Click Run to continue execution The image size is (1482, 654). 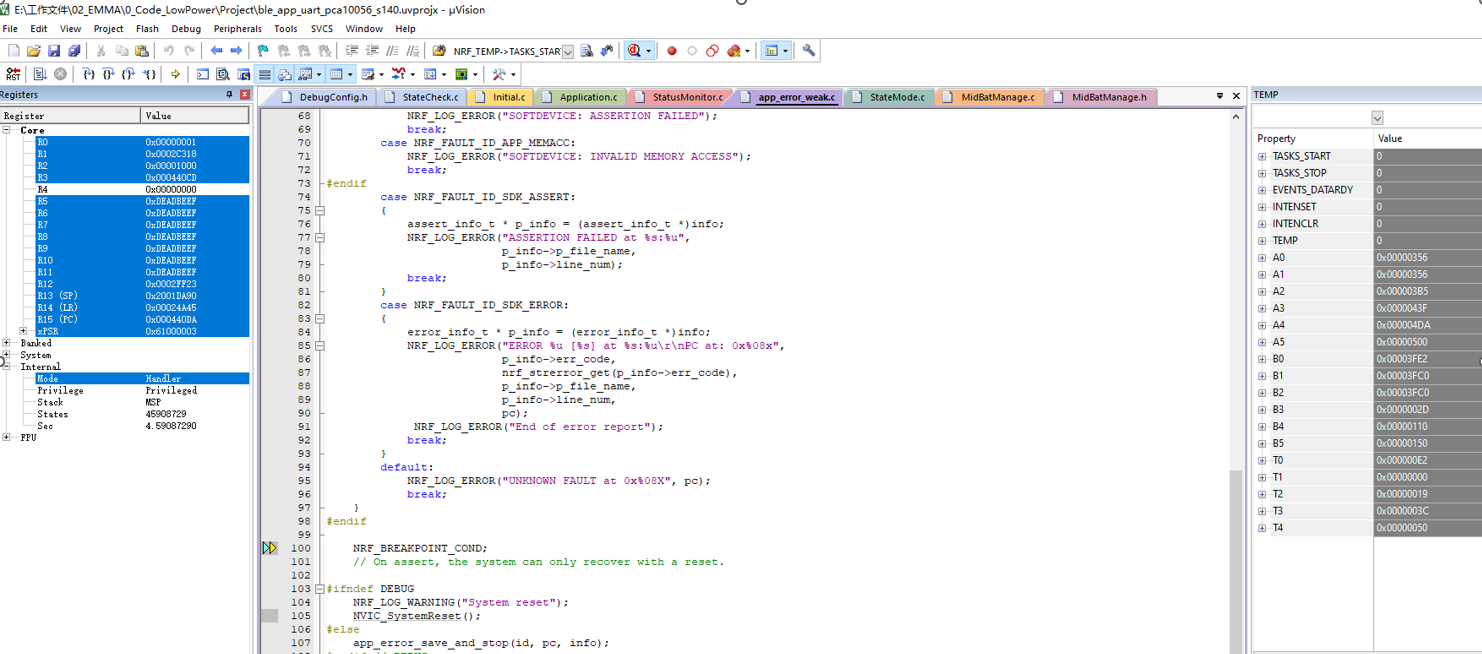pyautogui.click(x=40, y=73)
